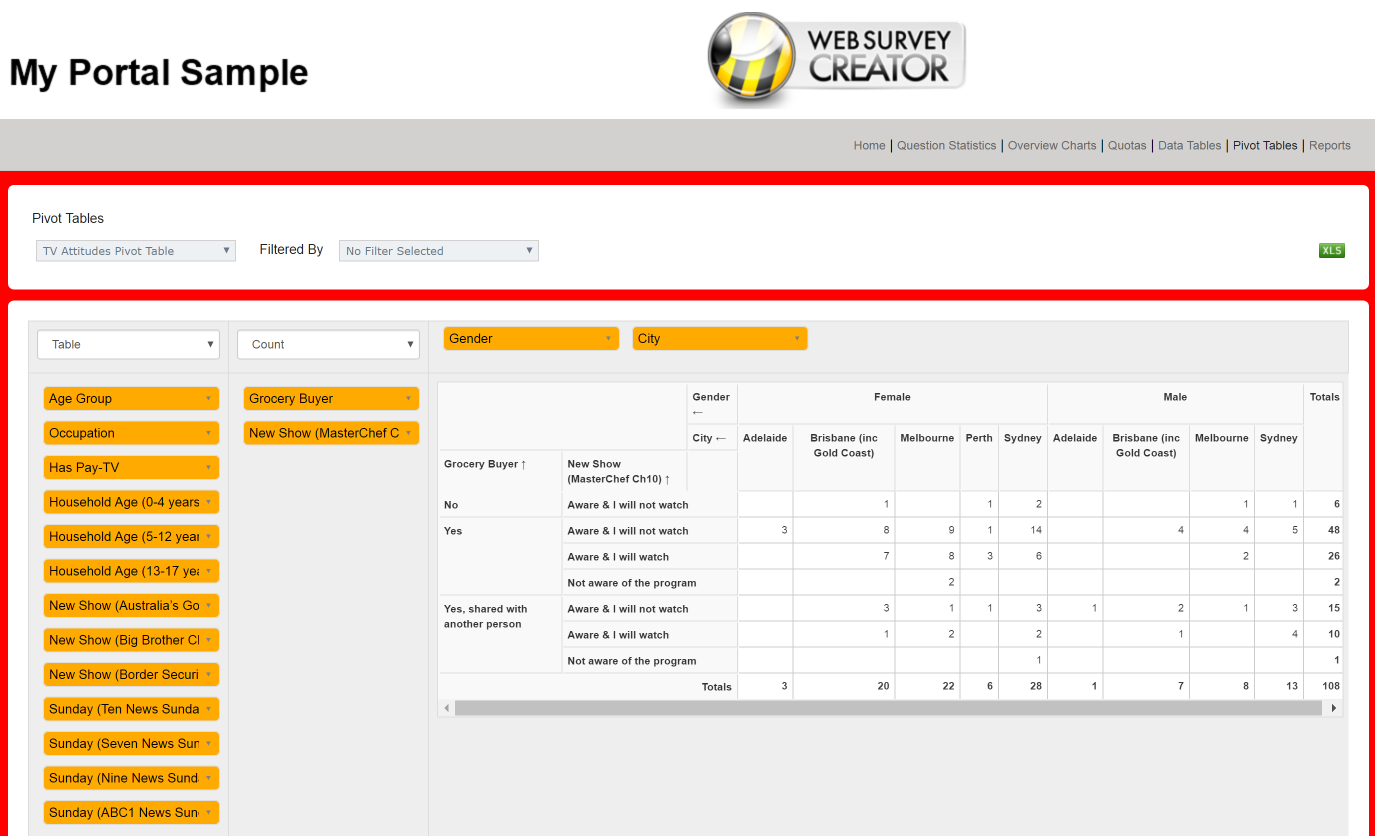Viewport: 1375px width, 836px height.
Task: Open the Data Tables link
Action: [x=1189, y=146]
